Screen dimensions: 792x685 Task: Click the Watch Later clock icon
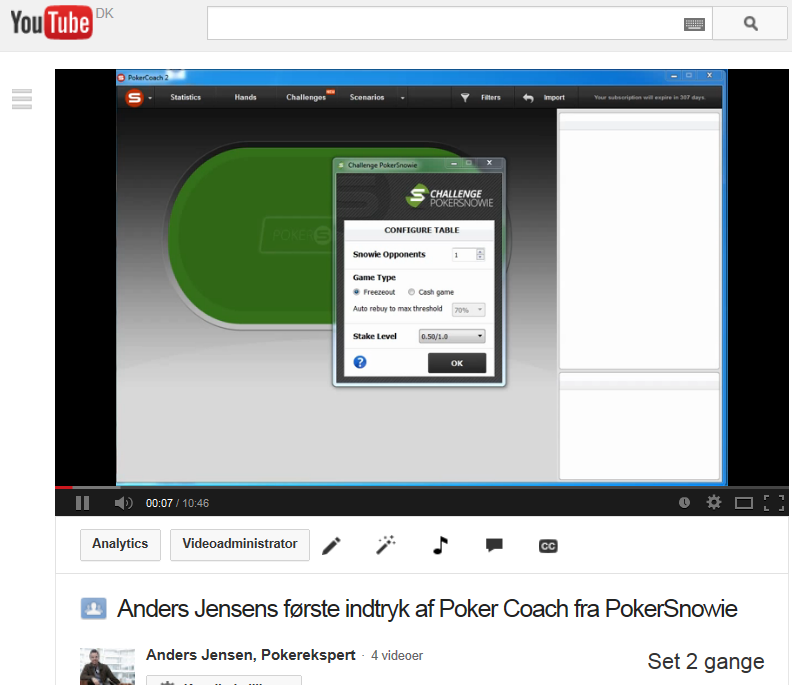pyautogui.click(x=684, y=503)
